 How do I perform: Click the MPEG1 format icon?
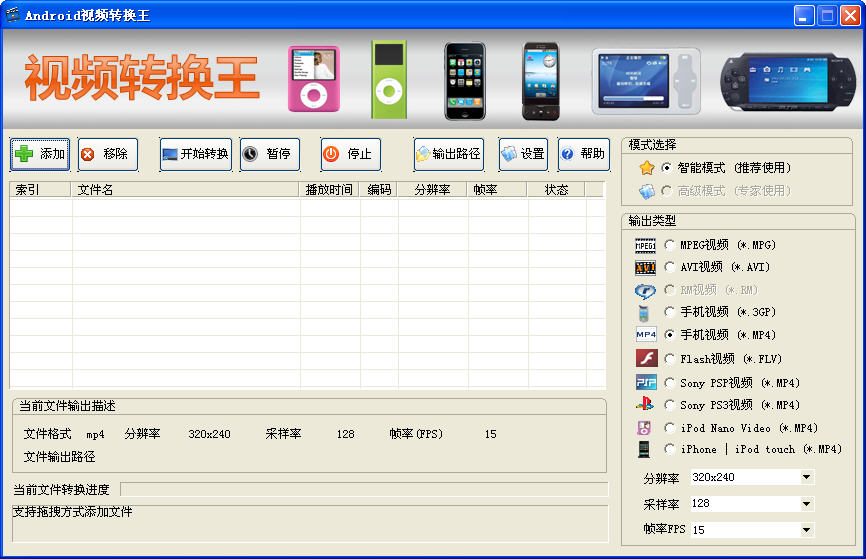click(645, 245)
